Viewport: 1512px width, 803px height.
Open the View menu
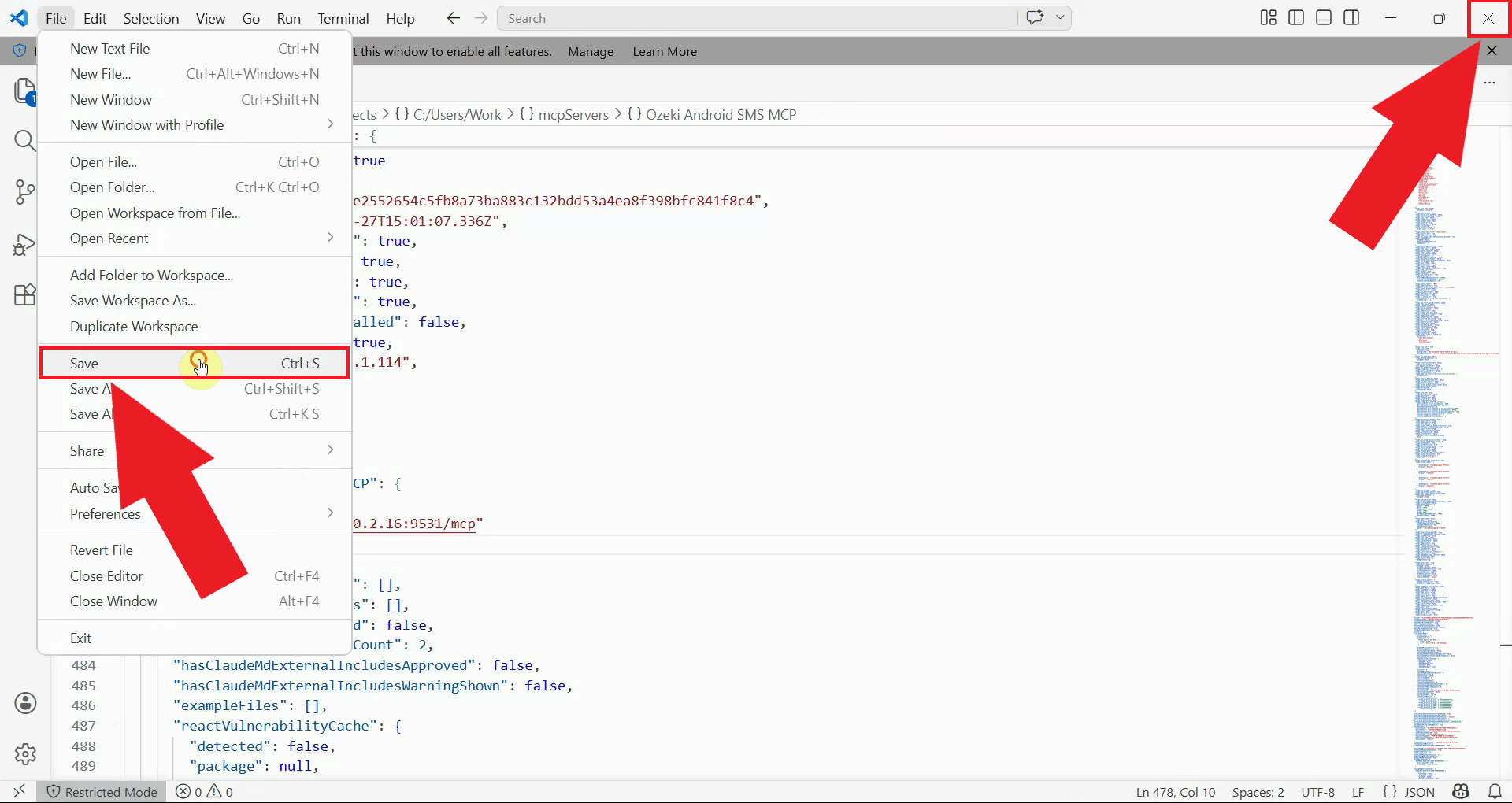coord(210,18)
